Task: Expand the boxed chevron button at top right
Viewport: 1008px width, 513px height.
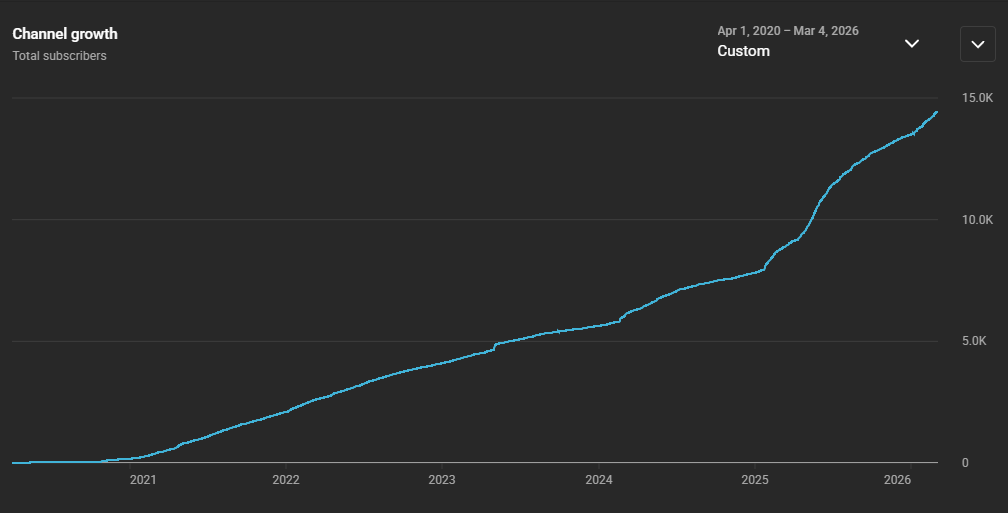Action: [x=977, y=44]
